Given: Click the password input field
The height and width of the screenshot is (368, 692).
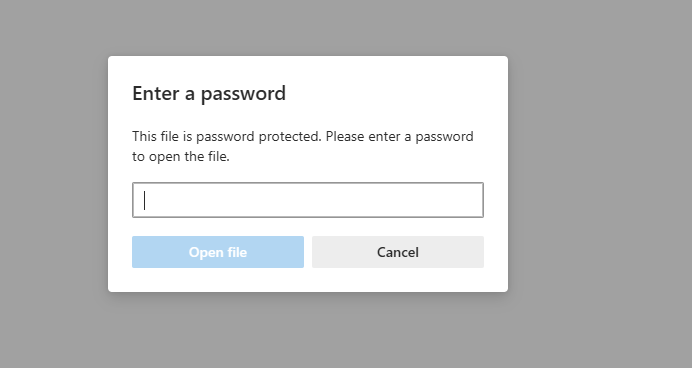Looking at the screenshot, I should coord(308,200).
